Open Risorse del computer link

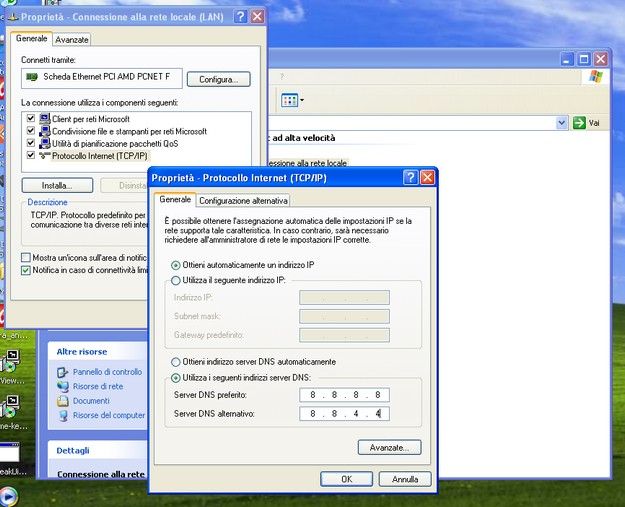coord(108,415)
